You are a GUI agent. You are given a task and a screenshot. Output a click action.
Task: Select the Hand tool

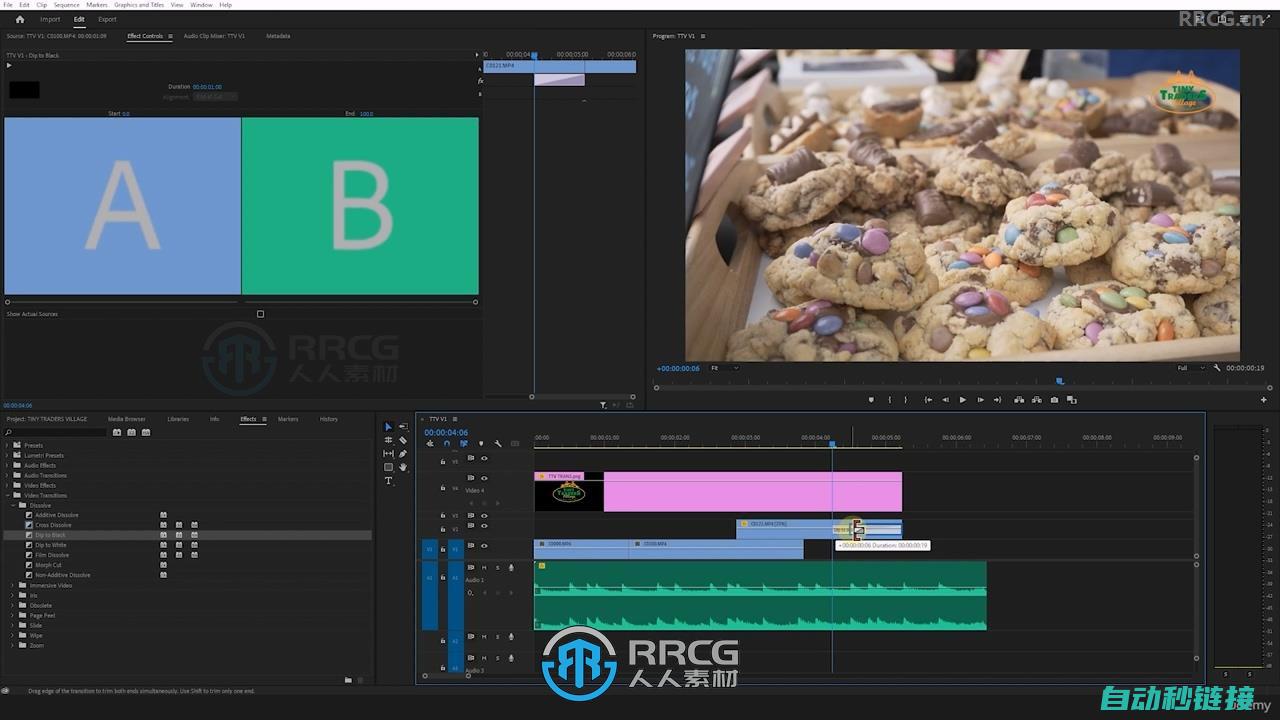(x=403, y=467)
